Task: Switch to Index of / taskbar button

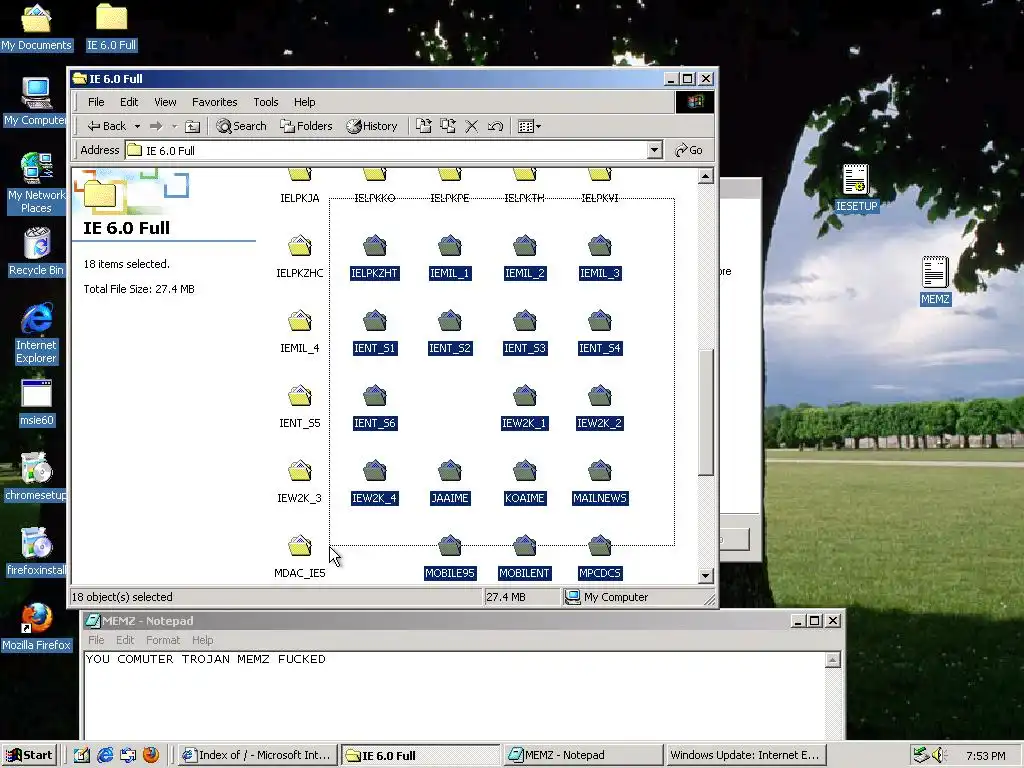Action: click(x=257, y=755)
